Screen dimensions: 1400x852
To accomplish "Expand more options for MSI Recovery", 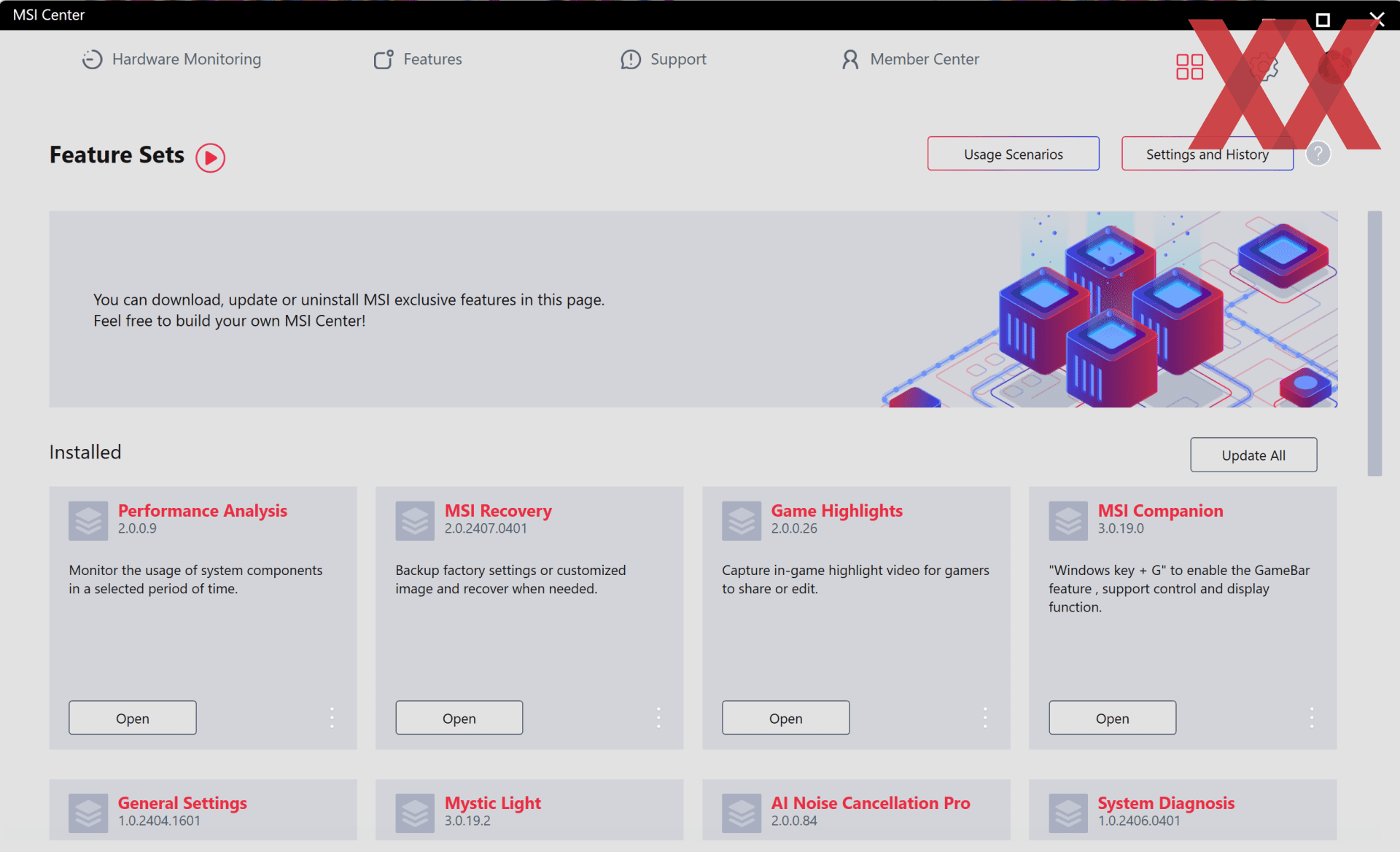I will coord(658,717).
